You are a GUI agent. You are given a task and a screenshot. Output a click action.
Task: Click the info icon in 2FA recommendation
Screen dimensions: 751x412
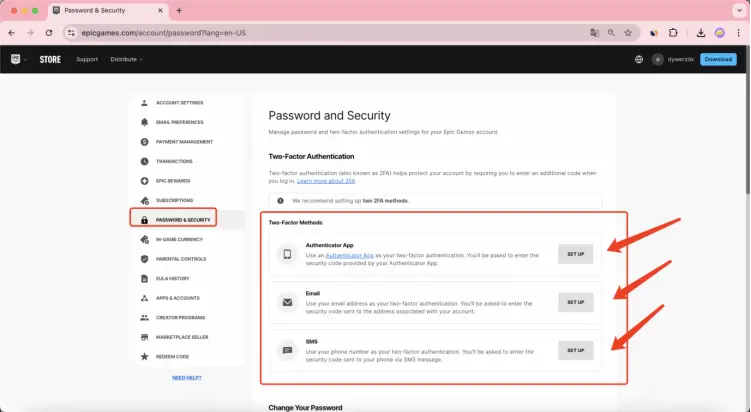[280, 201]
